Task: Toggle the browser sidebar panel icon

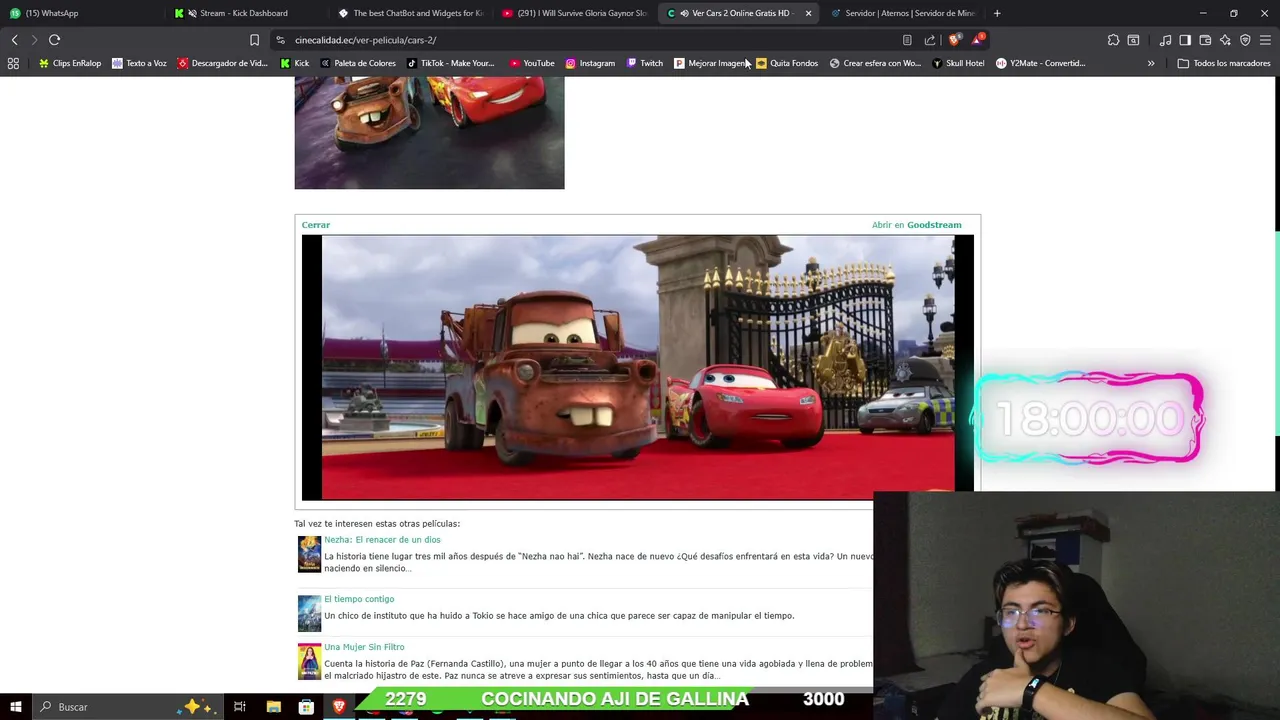Action: (x=1185, y=40)
